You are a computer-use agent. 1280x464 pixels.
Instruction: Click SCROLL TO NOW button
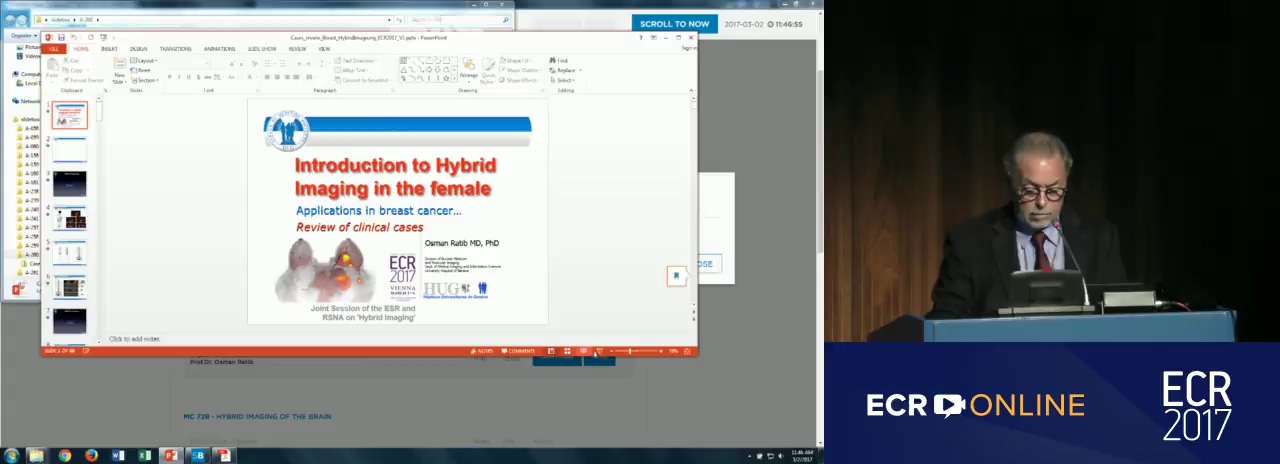tap(674, 24)
